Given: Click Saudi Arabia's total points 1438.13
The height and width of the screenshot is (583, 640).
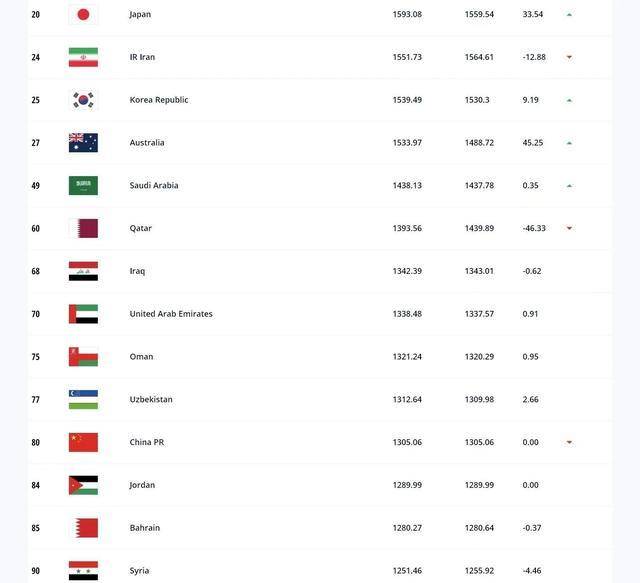Looking at the screenshot, I should tap(407, 186).
